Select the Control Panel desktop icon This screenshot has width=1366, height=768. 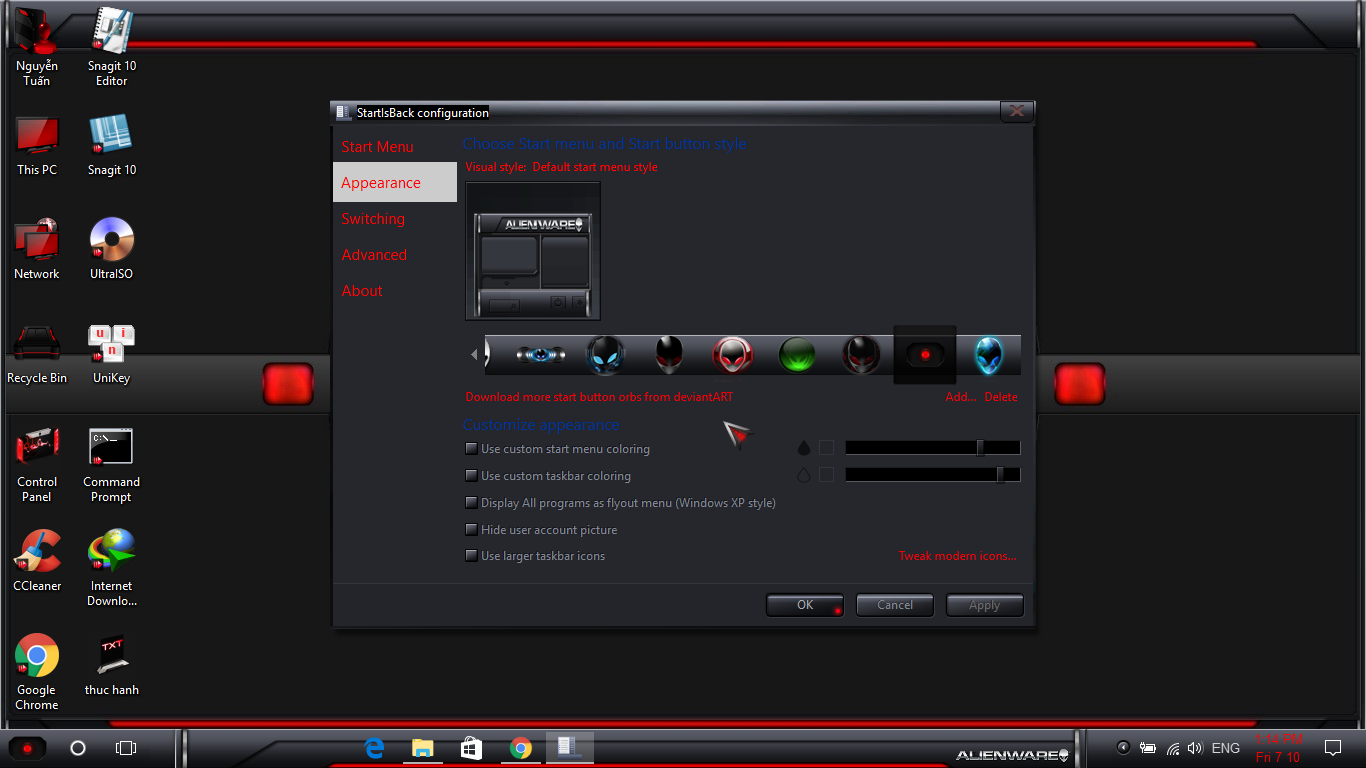37,465
